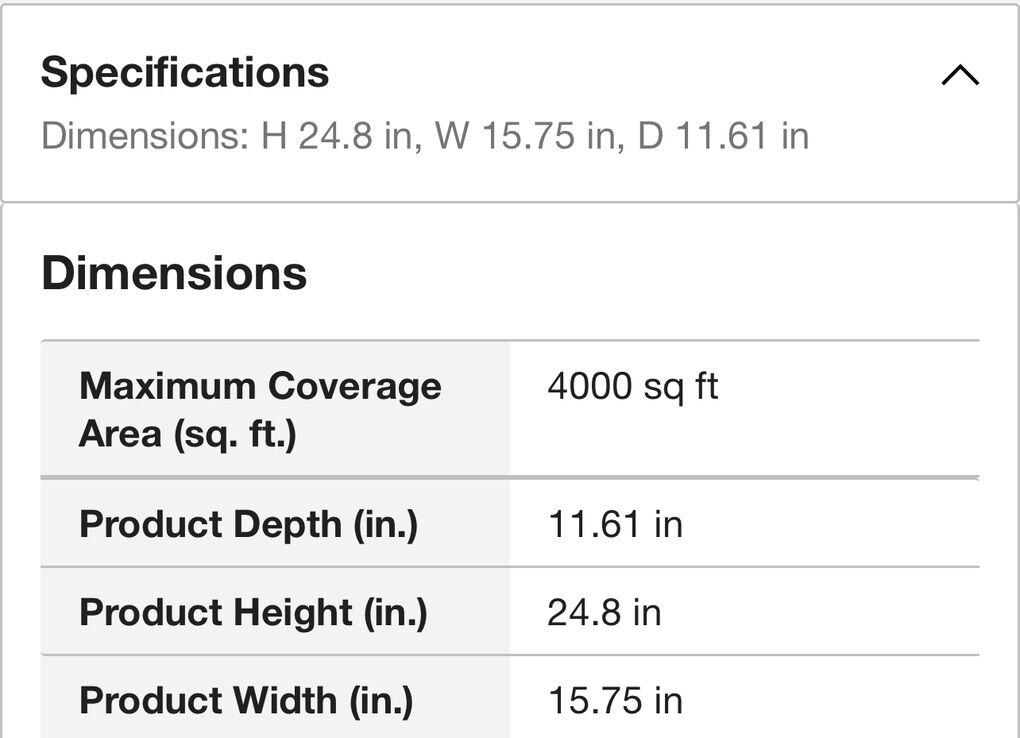This screenshot has height=738, width=1020.
Task: Click the 'Dimensions:' word in the summary line
Action: point(144,136)
